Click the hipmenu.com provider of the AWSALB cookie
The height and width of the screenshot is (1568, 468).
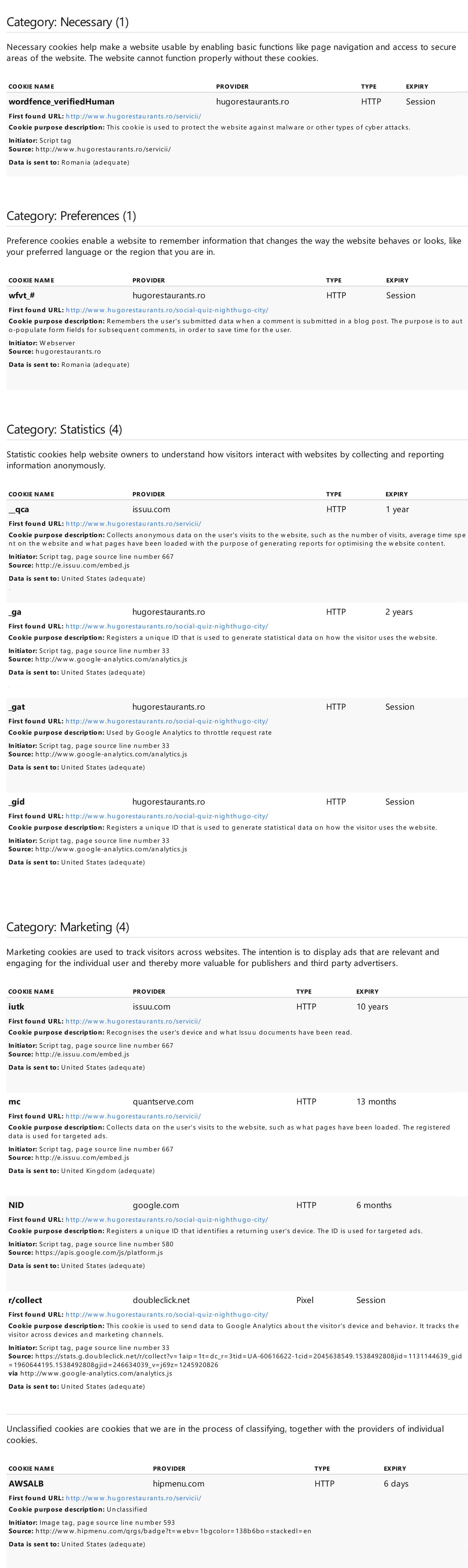178,1483
